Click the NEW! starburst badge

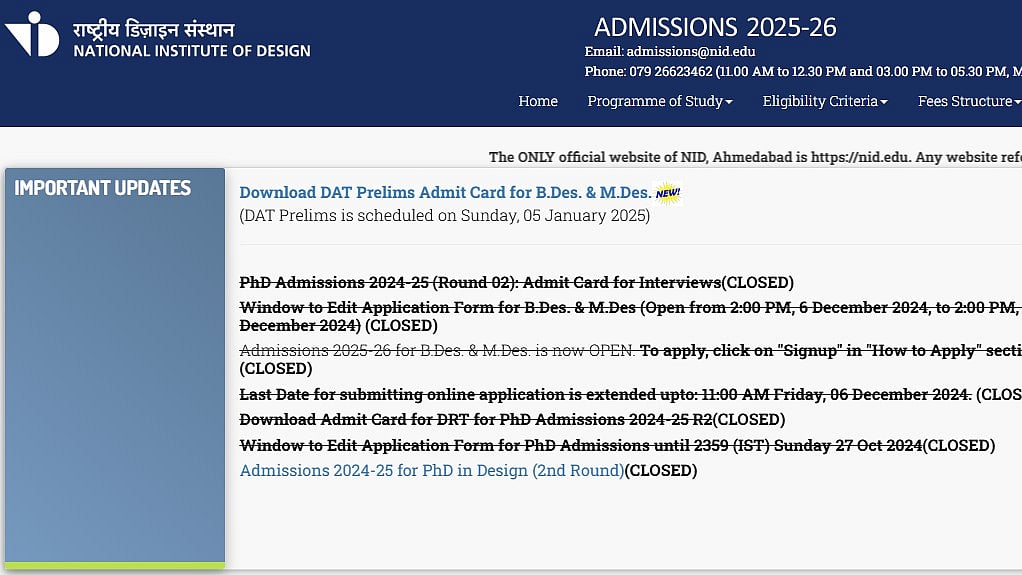[x=668, y=192]
